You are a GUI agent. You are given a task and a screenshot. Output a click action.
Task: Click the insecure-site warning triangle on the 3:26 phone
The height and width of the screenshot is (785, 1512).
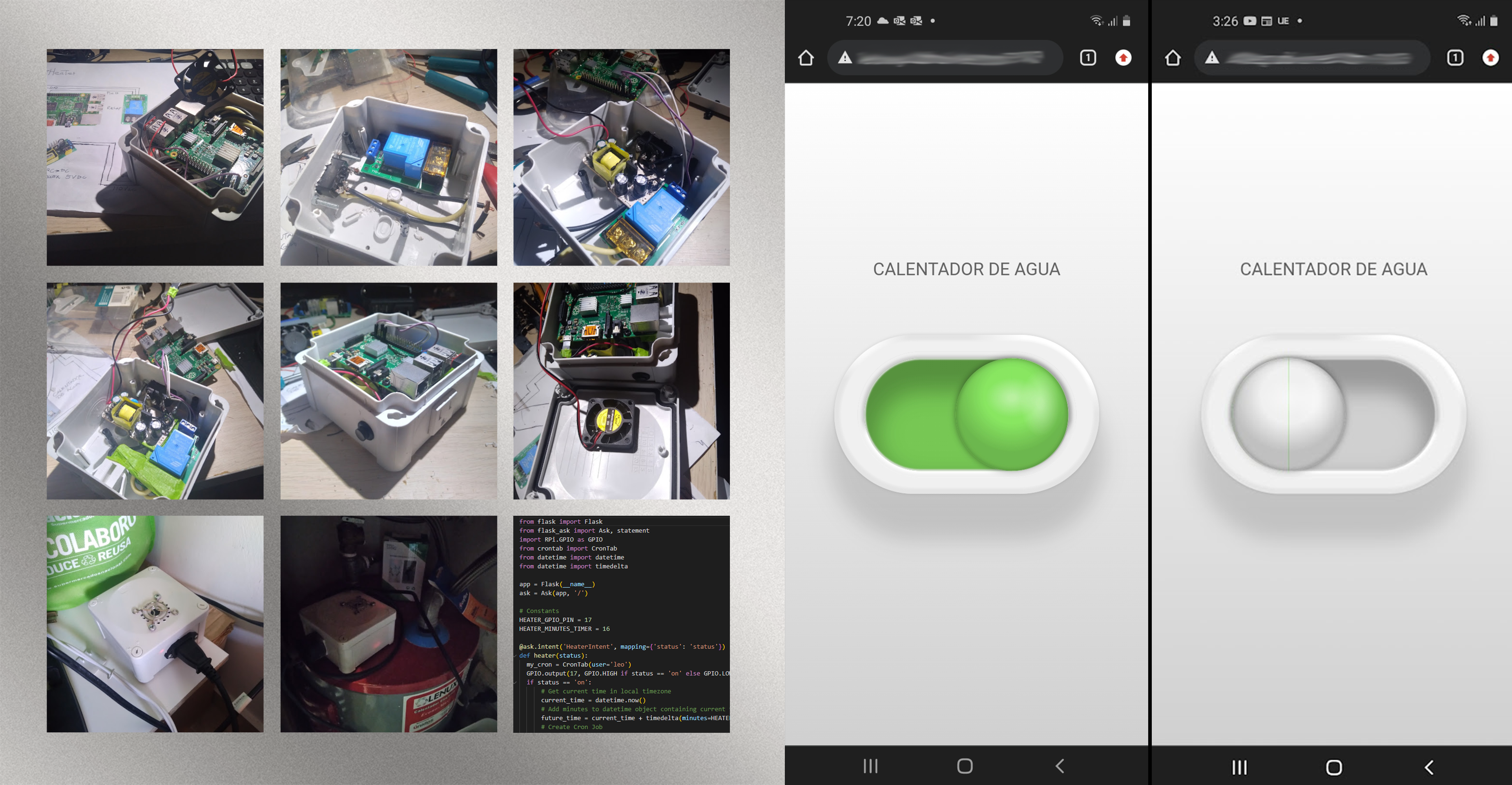tap(1211, 58)
